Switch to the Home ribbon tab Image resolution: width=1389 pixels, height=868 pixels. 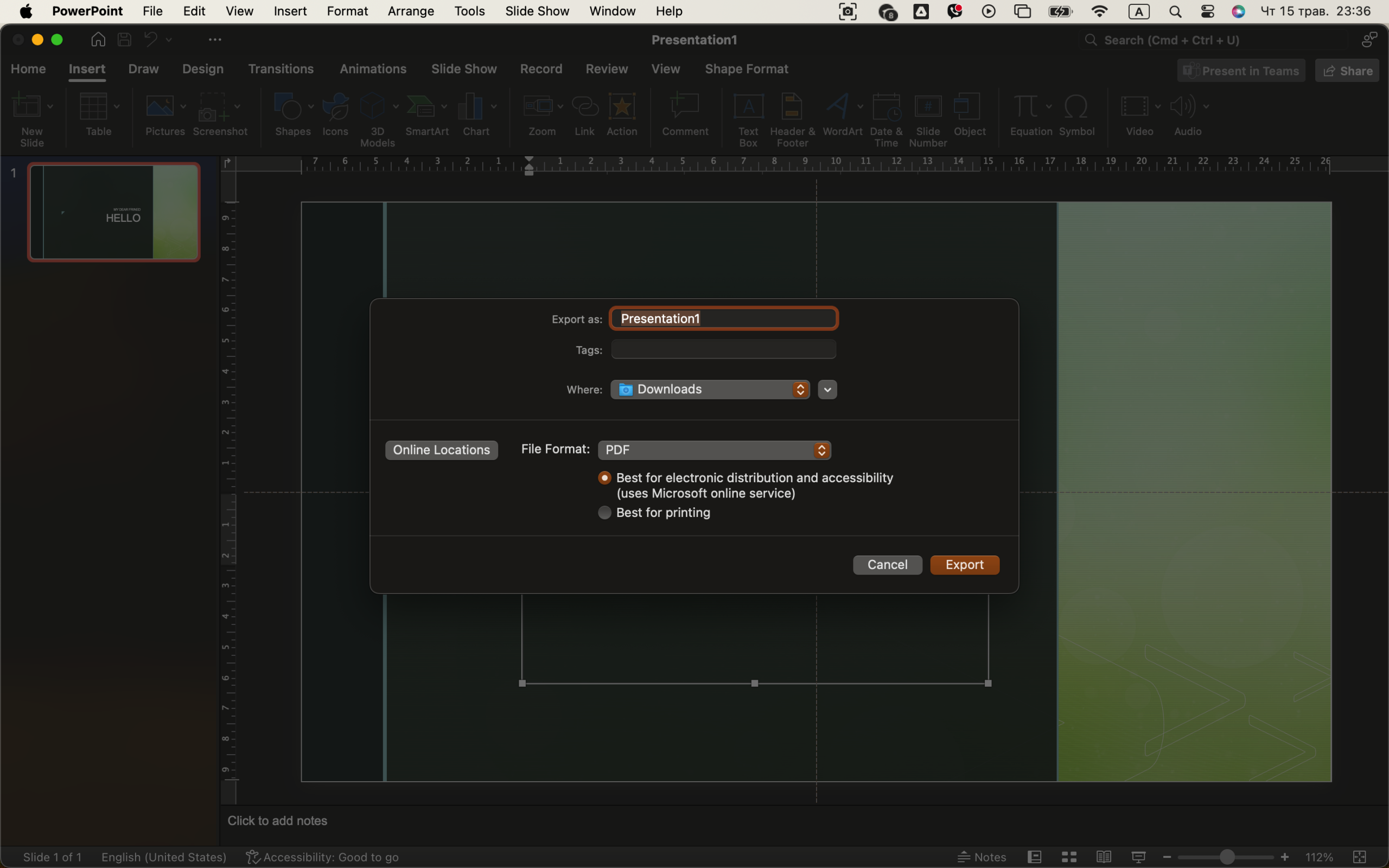tap(28, 69)
